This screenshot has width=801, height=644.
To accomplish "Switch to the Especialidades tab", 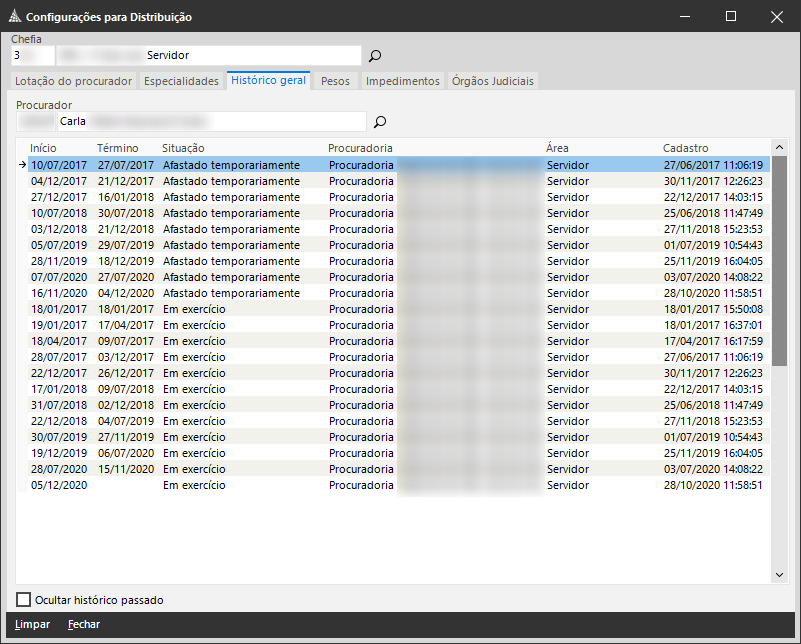I will tap(181, 81).
